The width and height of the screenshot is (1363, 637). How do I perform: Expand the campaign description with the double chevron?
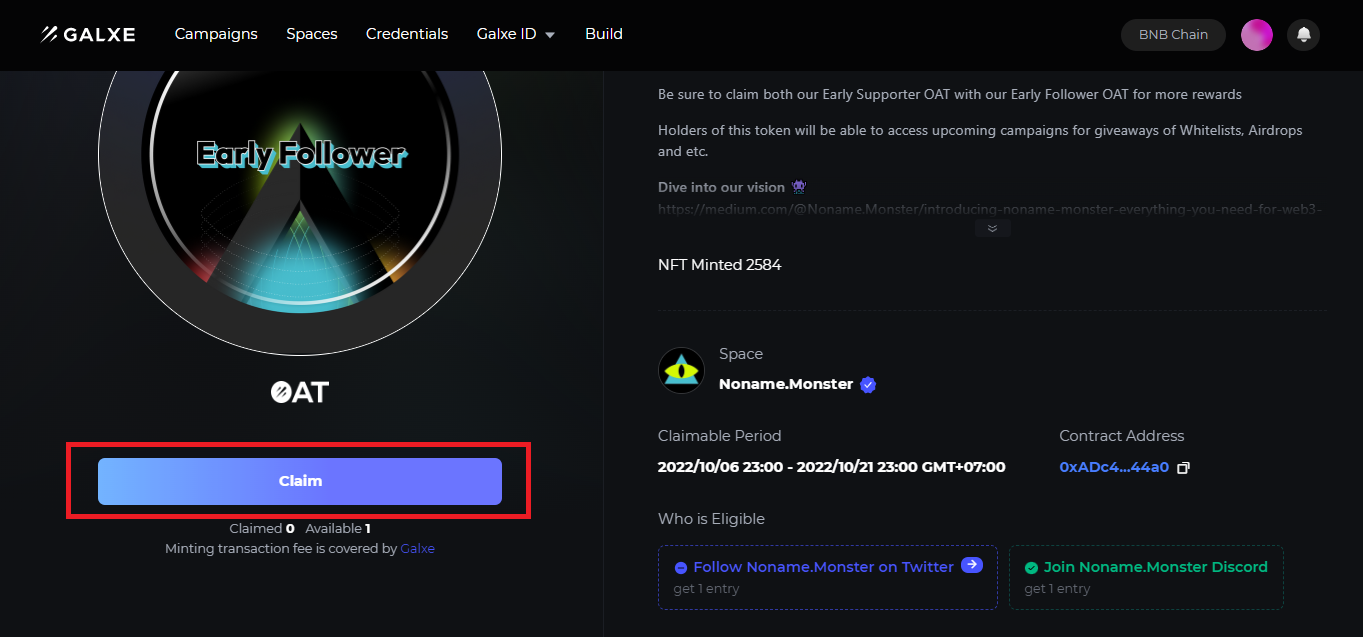click(x=992, y=228)
